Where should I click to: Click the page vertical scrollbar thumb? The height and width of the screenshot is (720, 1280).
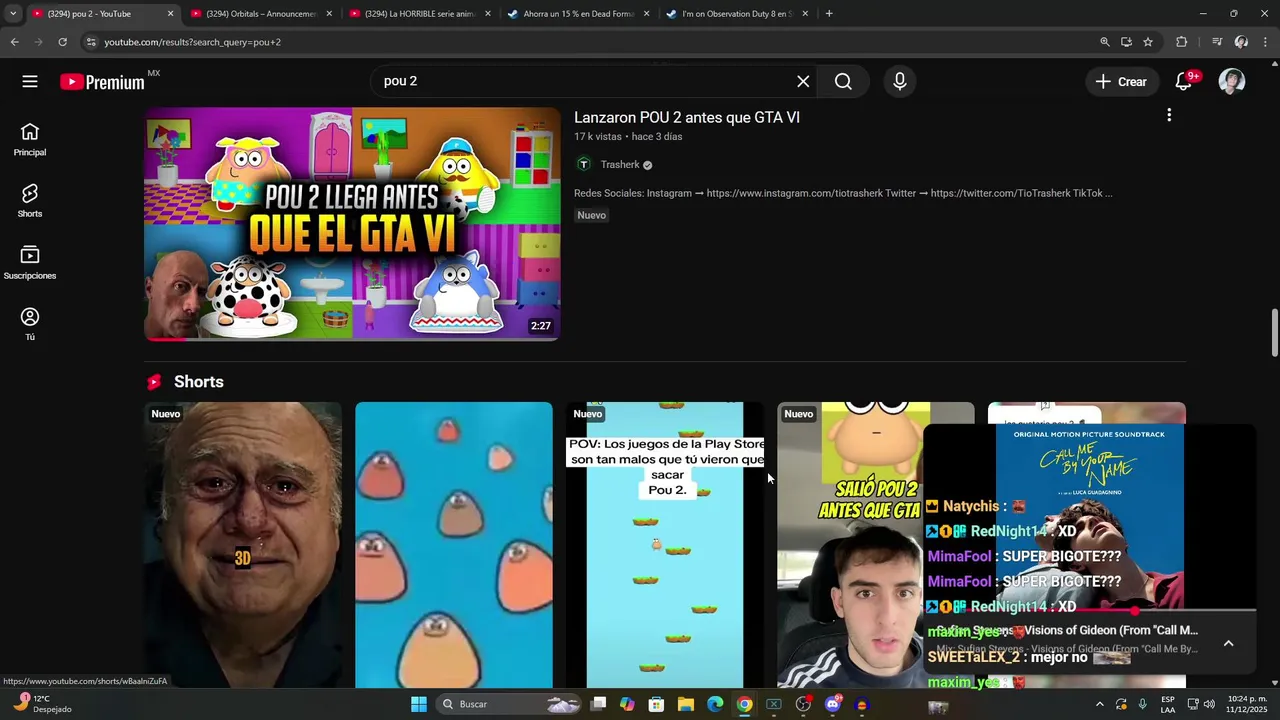pyautogui.click(x=1274, y=332)
